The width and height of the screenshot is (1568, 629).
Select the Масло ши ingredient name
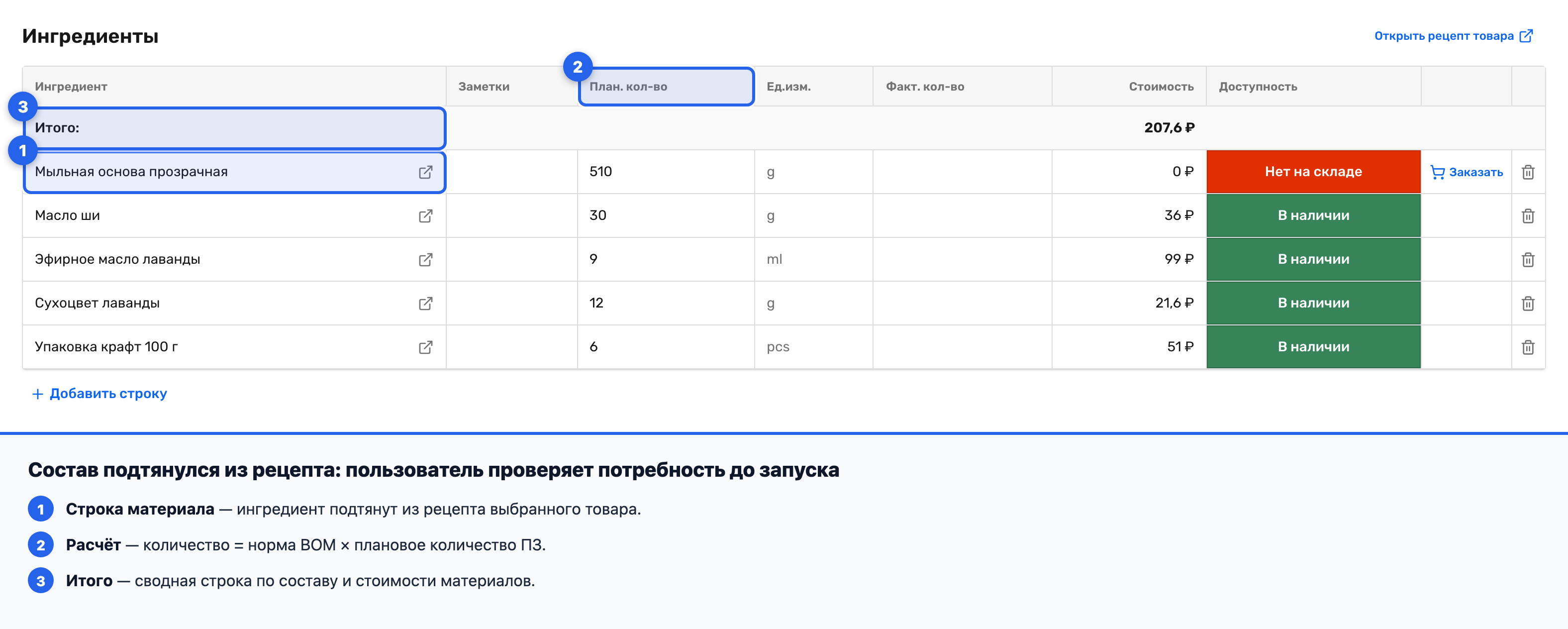tap(68, 215)
